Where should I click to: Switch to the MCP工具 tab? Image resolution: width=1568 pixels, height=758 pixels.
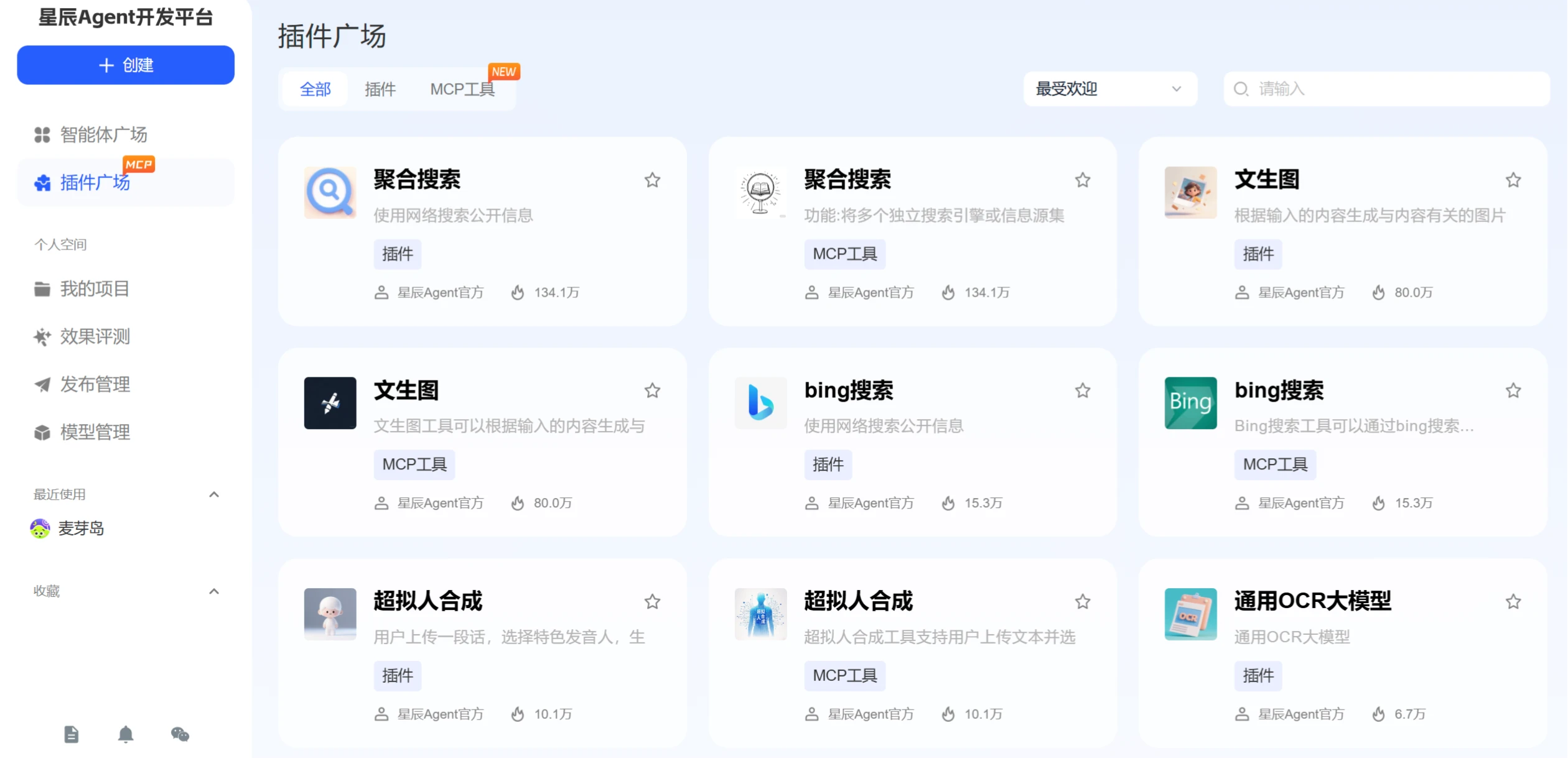(x=462, y=90)
